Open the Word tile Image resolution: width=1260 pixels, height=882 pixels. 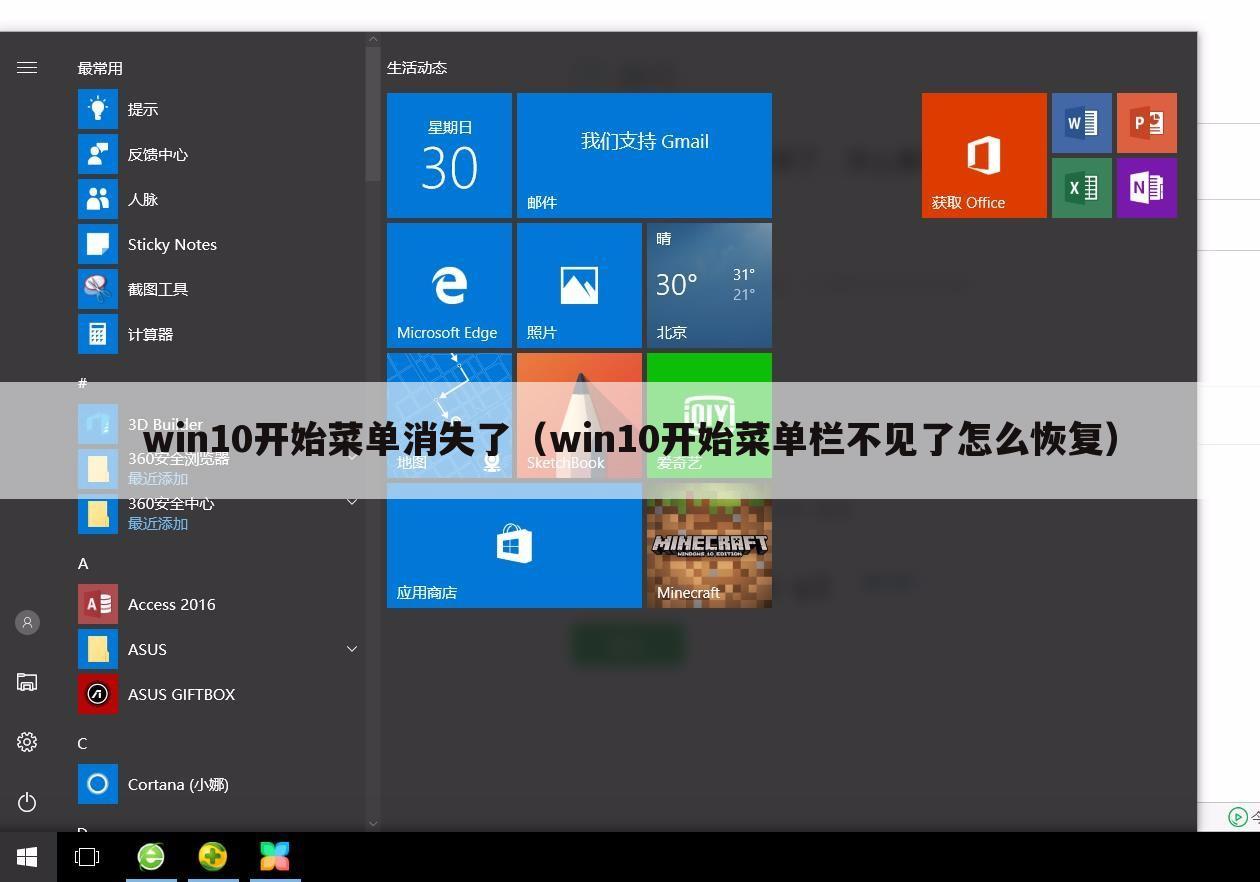pos(1082,123)
